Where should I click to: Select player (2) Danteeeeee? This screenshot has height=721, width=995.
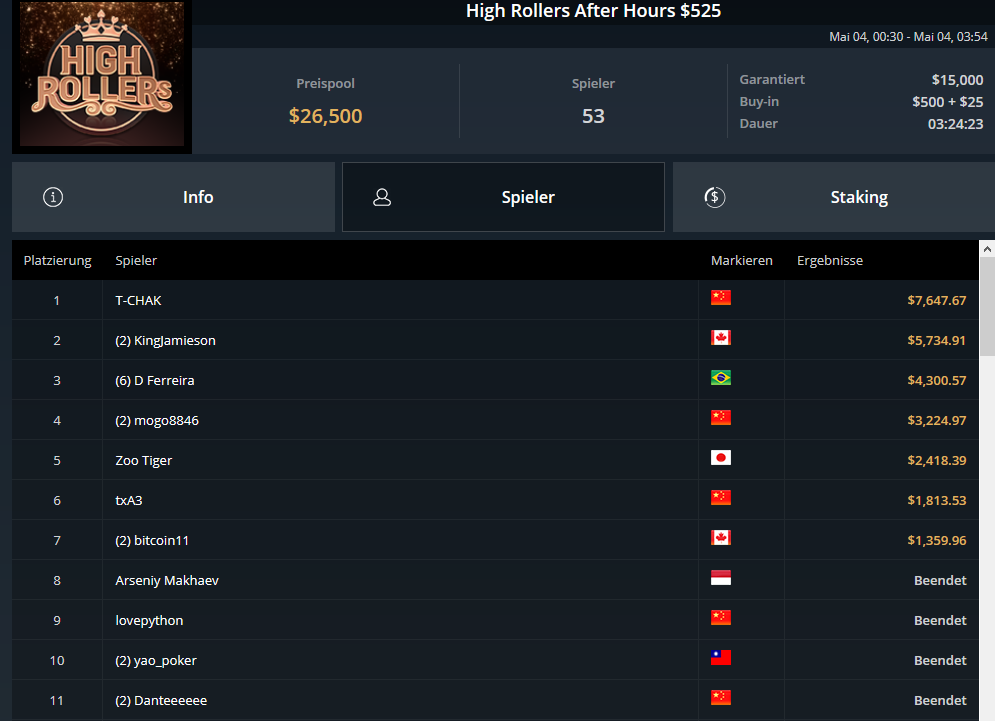pos(161,700)
